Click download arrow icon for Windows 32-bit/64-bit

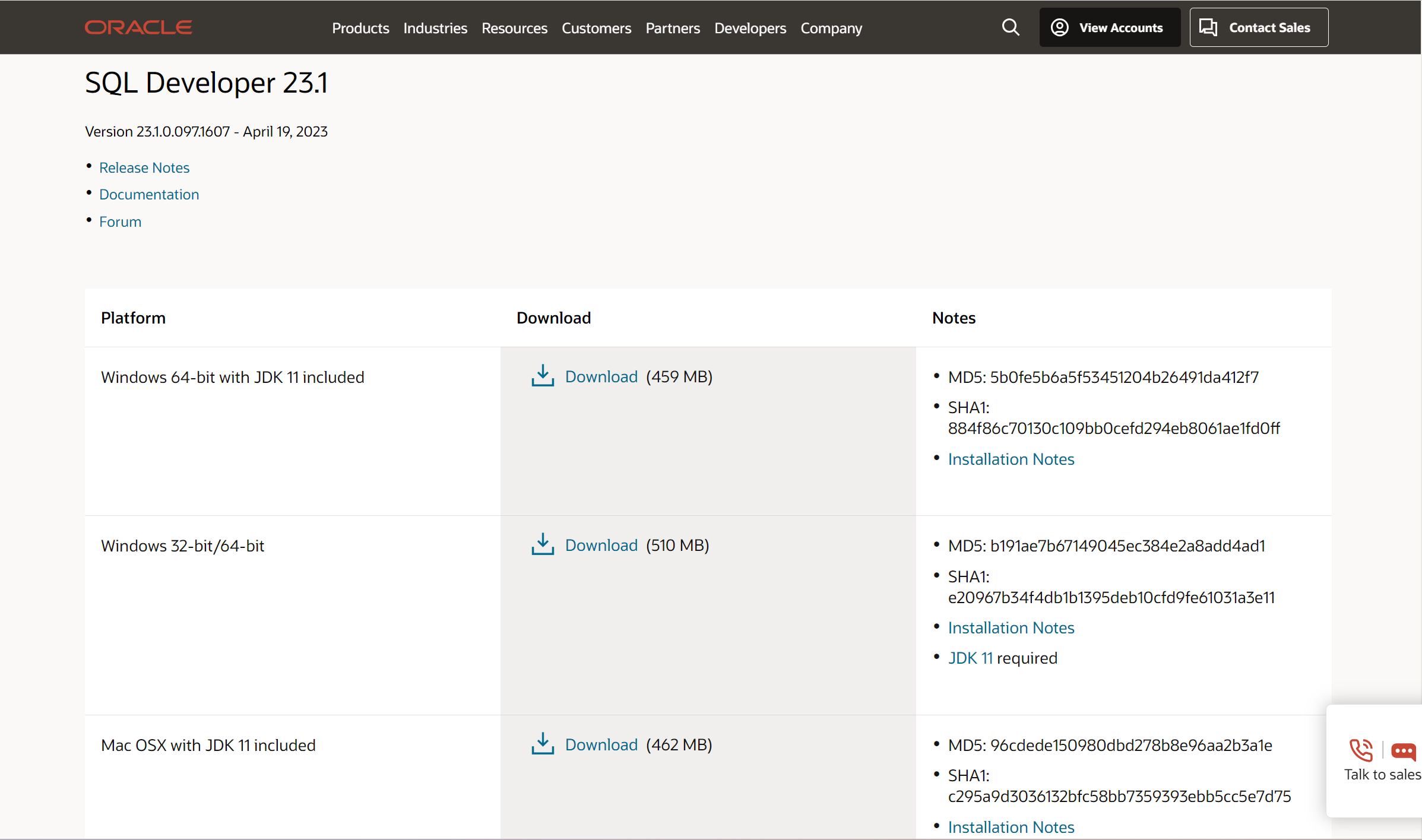pyautogui.click(x=543, y=544)
